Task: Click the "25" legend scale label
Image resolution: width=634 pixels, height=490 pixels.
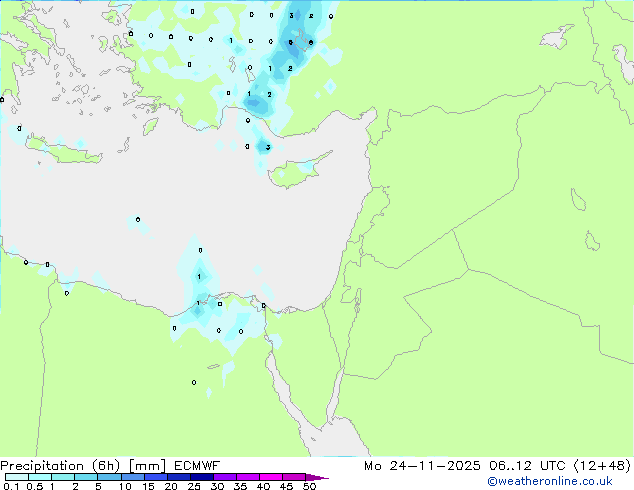Action: pyautogui.click(x=194, y=486)
